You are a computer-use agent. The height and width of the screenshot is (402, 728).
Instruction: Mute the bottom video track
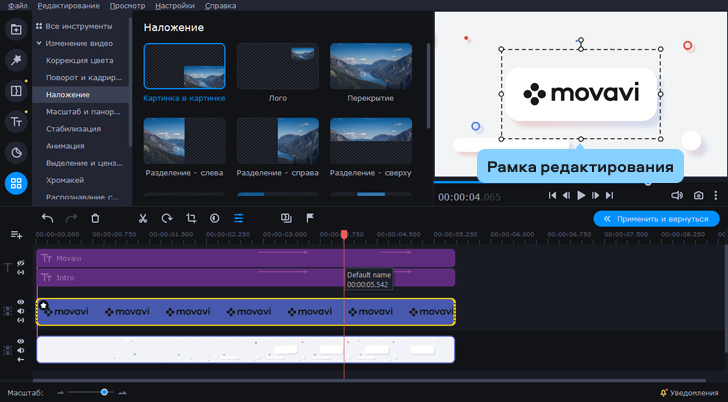coord(20,350)
